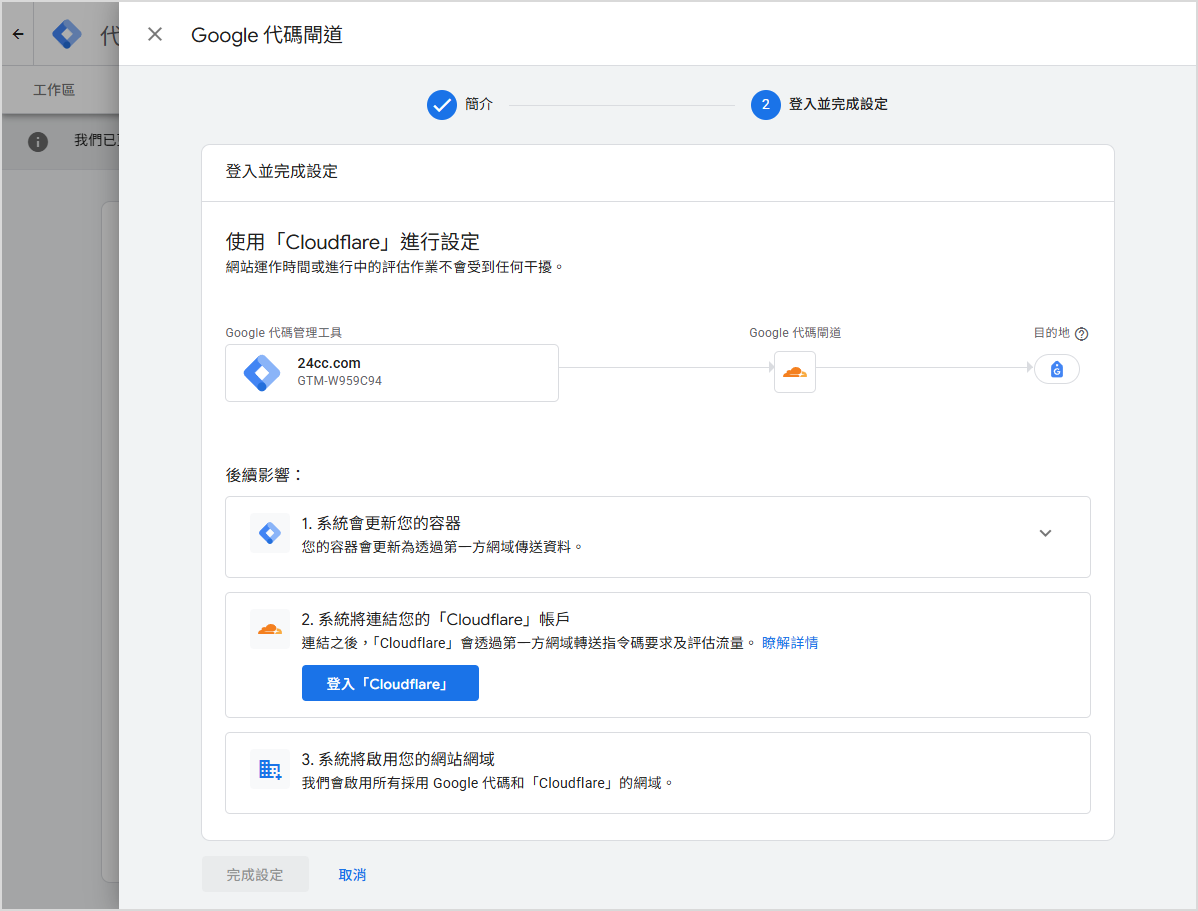Click the Google 代碼管理工具 label

(283, 332)
